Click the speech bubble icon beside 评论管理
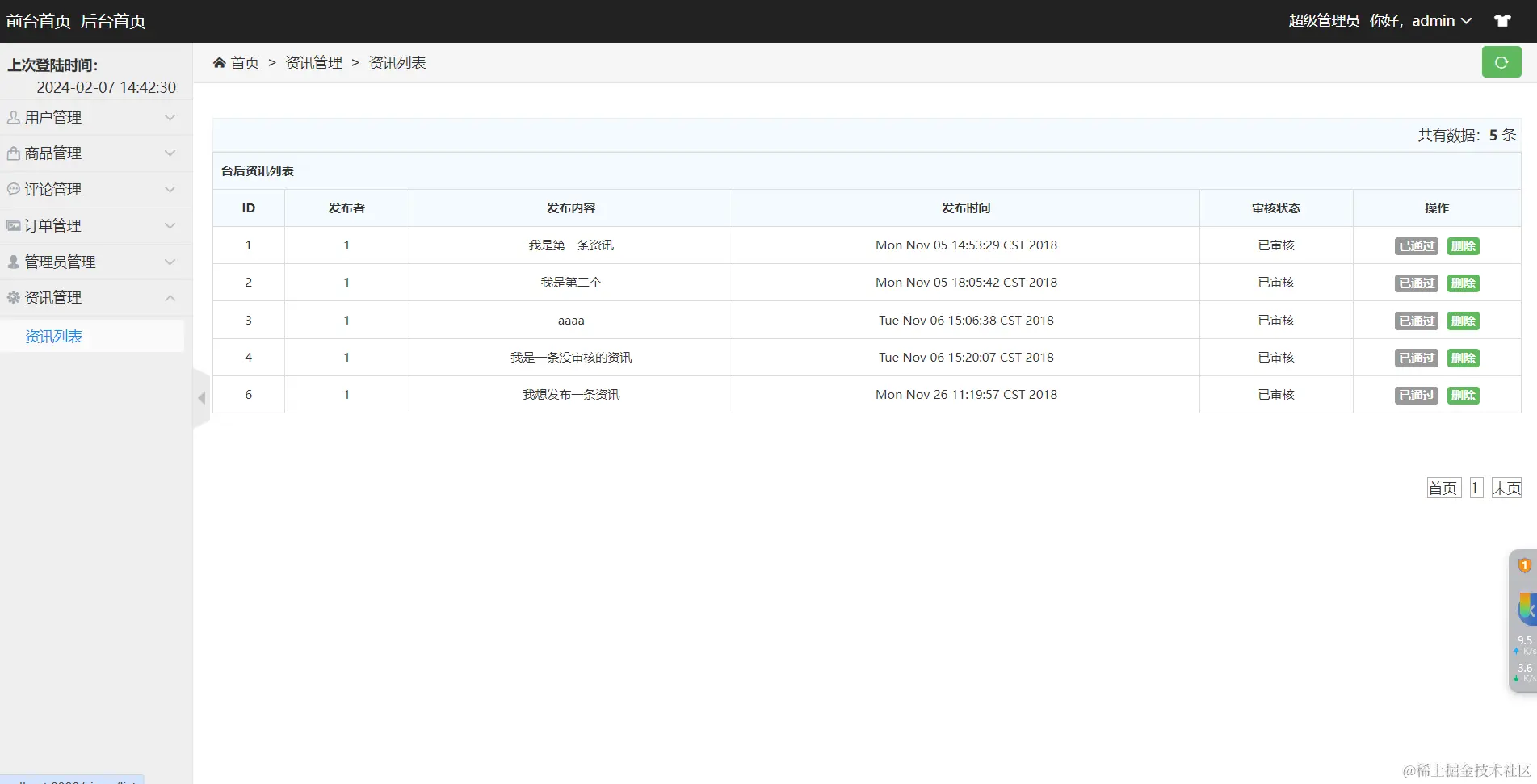1537x784 pixels. (14, 189)
